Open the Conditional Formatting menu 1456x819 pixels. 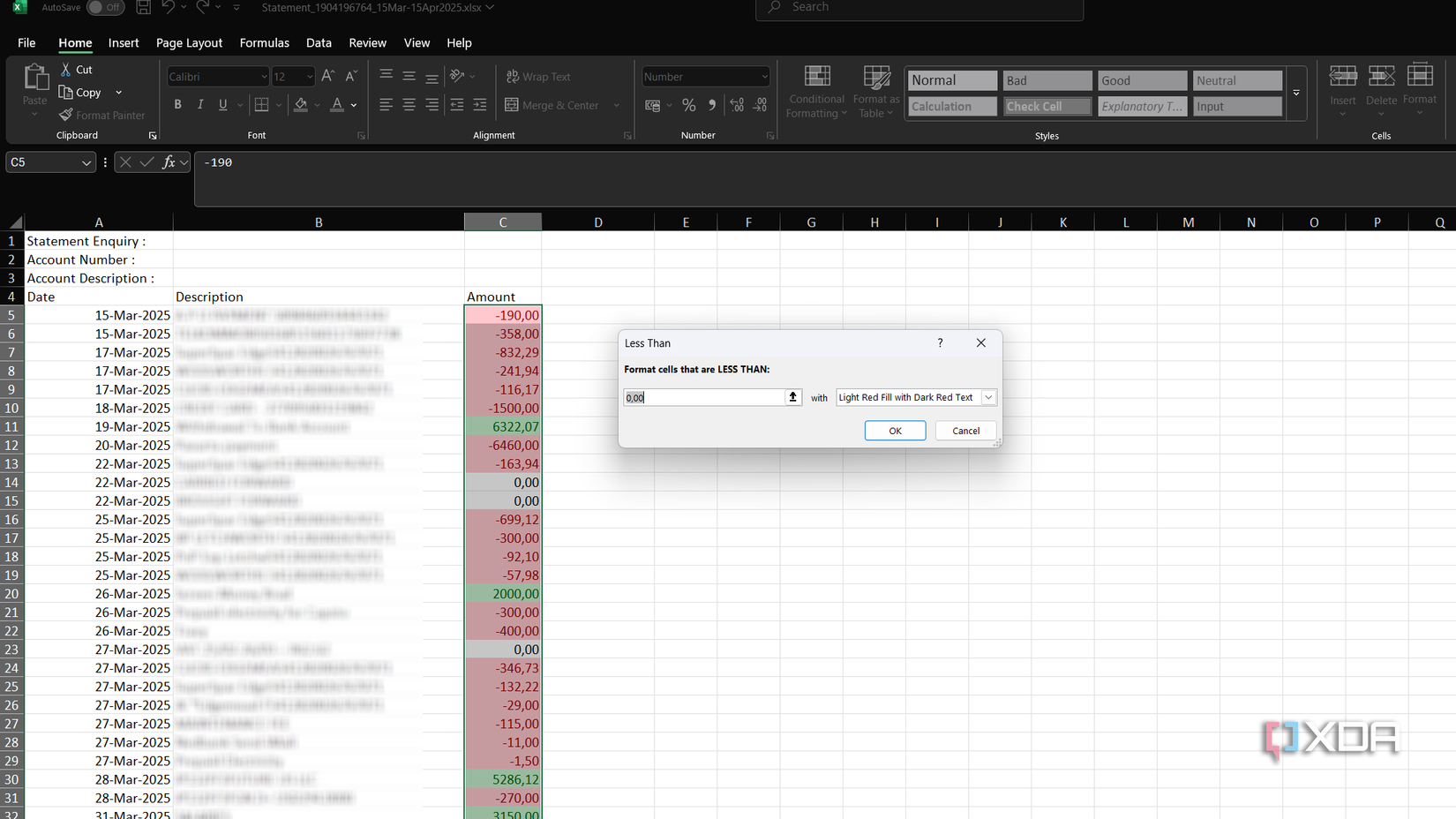(816, 91)
